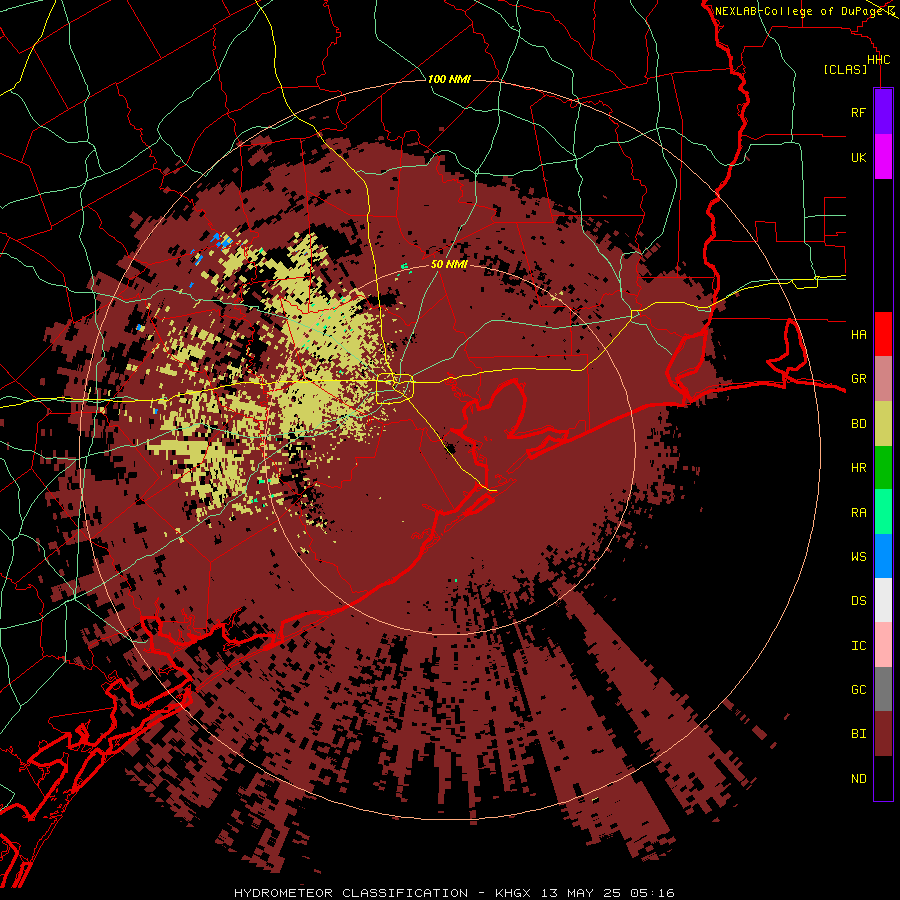Click the ND legend label
This screenshot has width=900, height=900.
tap(858, 778)
